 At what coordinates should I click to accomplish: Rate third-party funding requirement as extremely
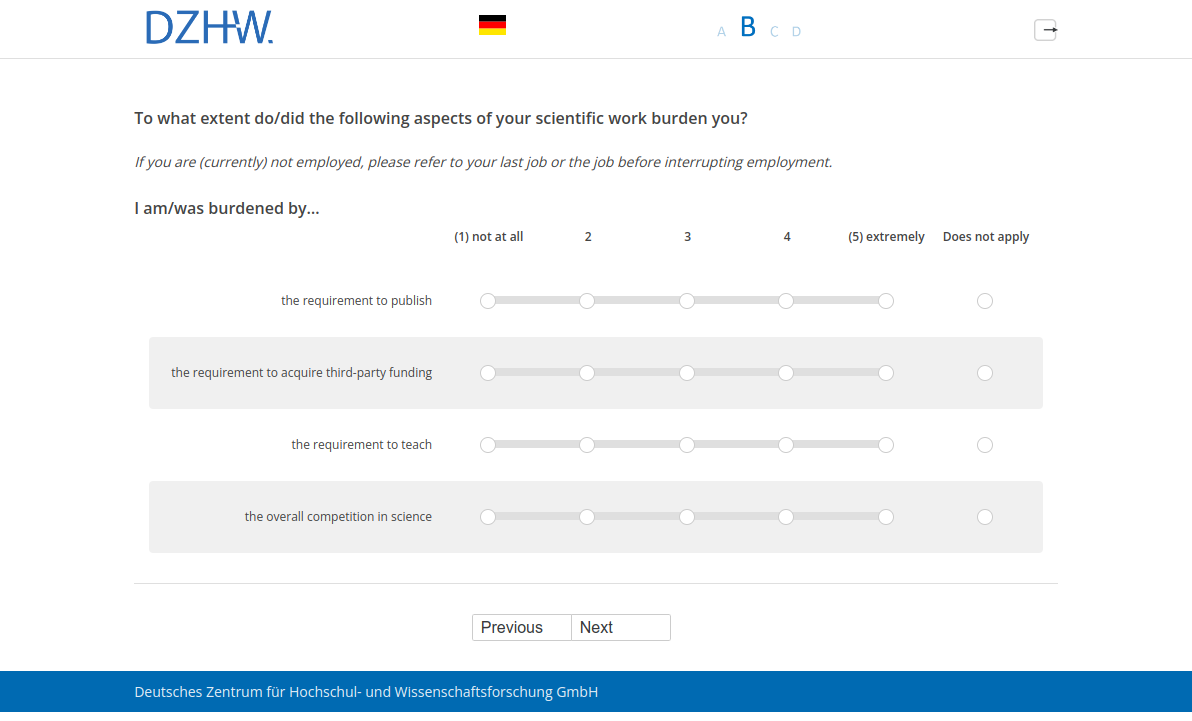click(x=886, y=373)
